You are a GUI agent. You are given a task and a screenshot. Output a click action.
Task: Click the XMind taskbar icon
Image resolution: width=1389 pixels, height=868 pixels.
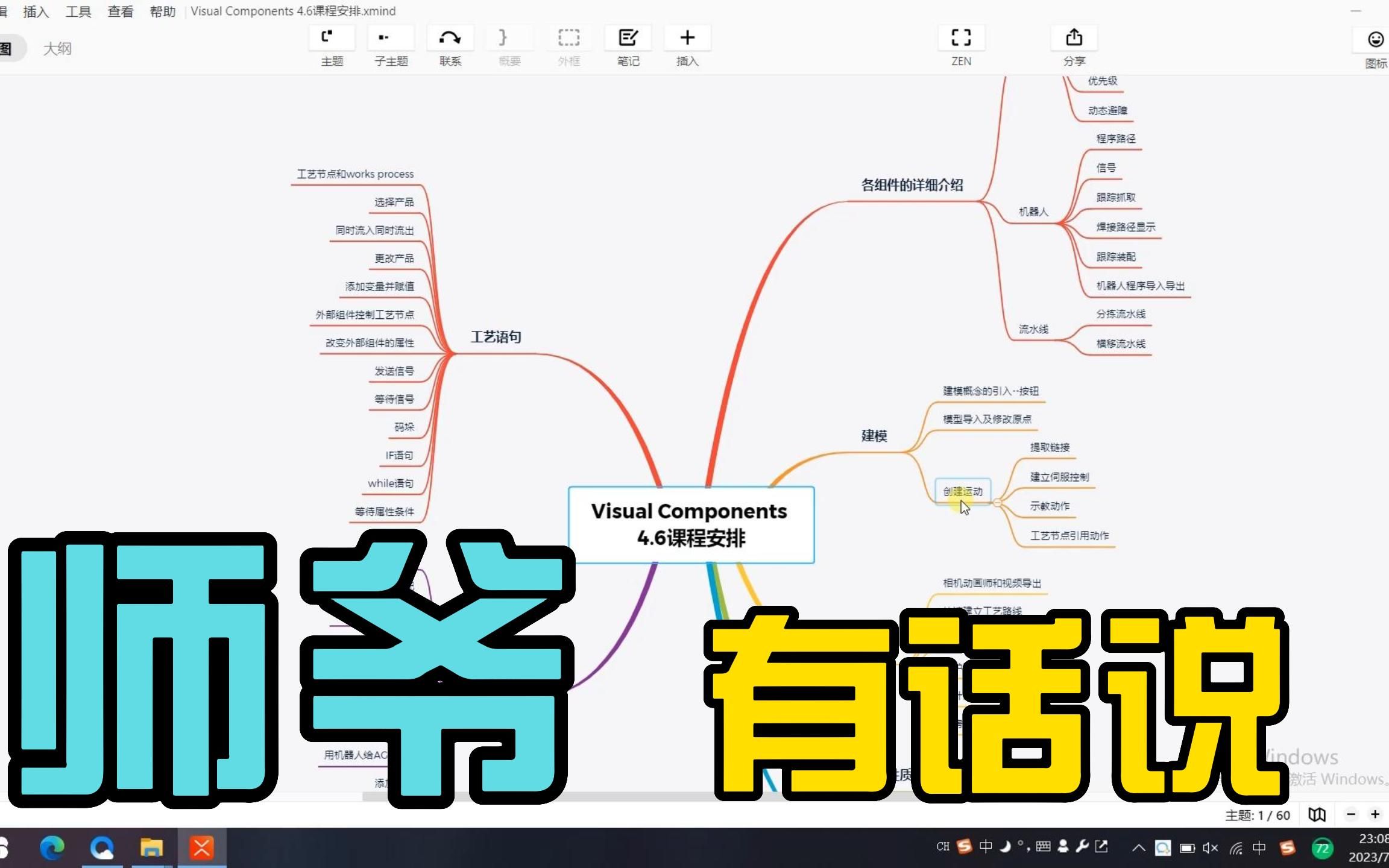202,848
